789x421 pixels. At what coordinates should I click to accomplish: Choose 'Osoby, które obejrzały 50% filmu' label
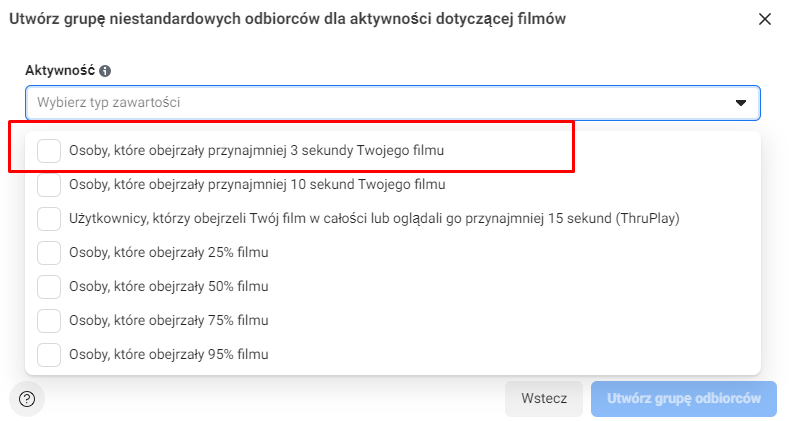pos(169,287)
